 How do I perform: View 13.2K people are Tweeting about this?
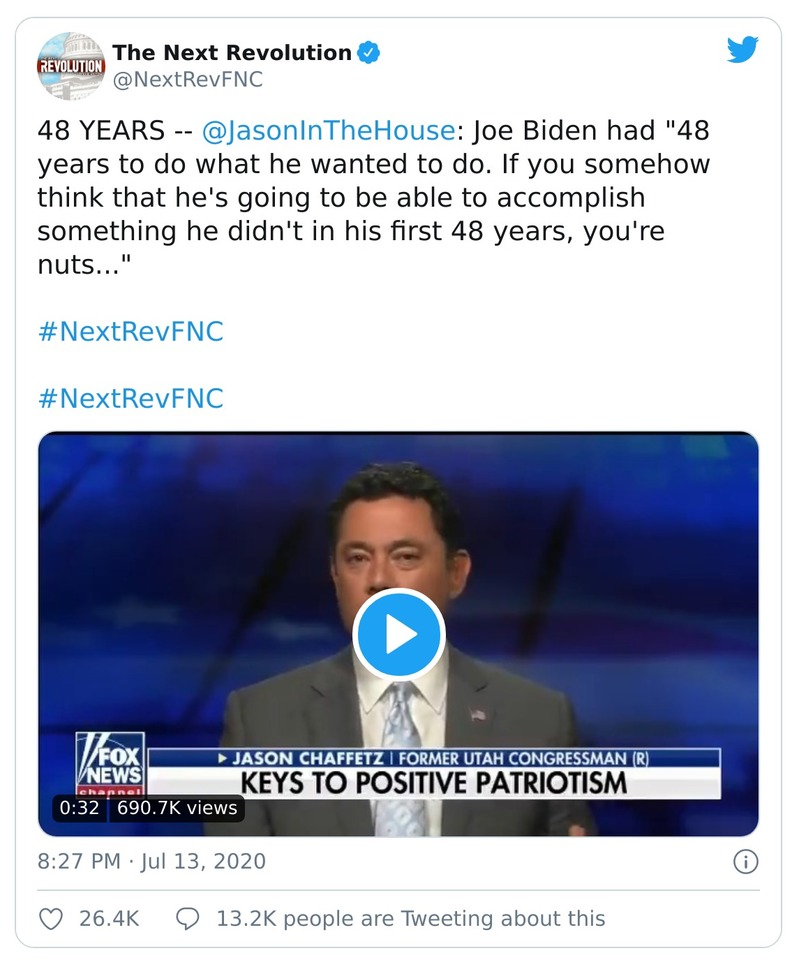coord(410,917)
